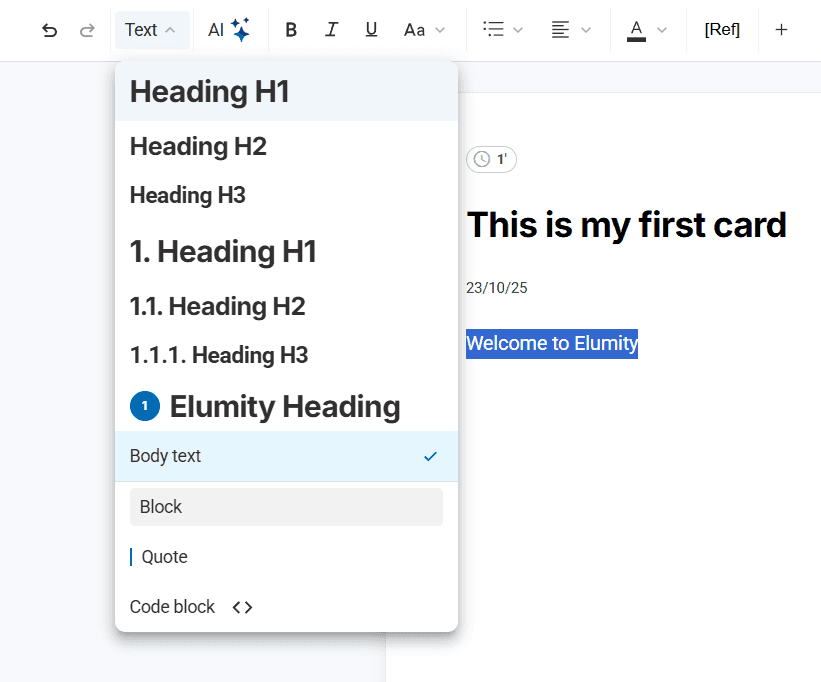This screenshot has width=821, height=682.
Task: Toggle italic formatting
Action: (x=331, y=30)
